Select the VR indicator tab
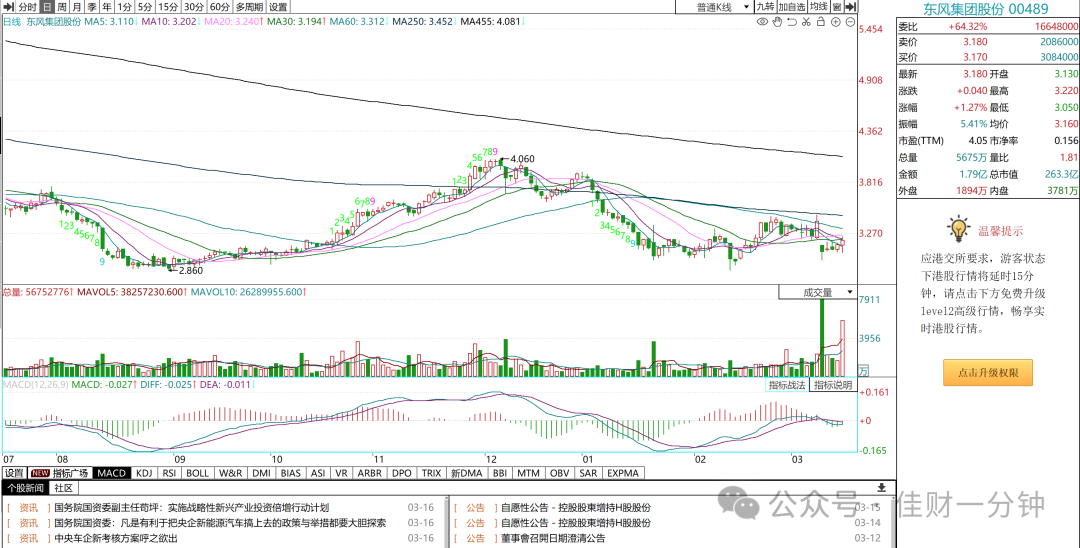Image resolution: width=1080 pixels, height=548 pixels. click(342, 474)
